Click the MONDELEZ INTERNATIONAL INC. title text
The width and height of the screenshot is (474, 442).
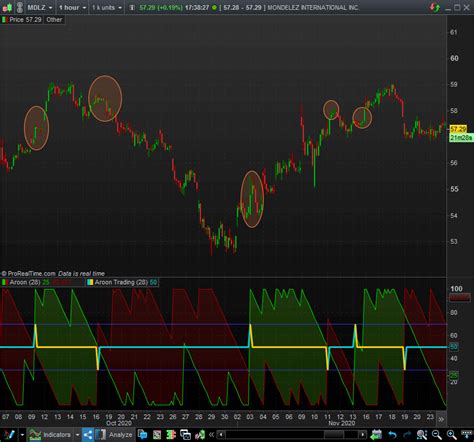[313, 7]
